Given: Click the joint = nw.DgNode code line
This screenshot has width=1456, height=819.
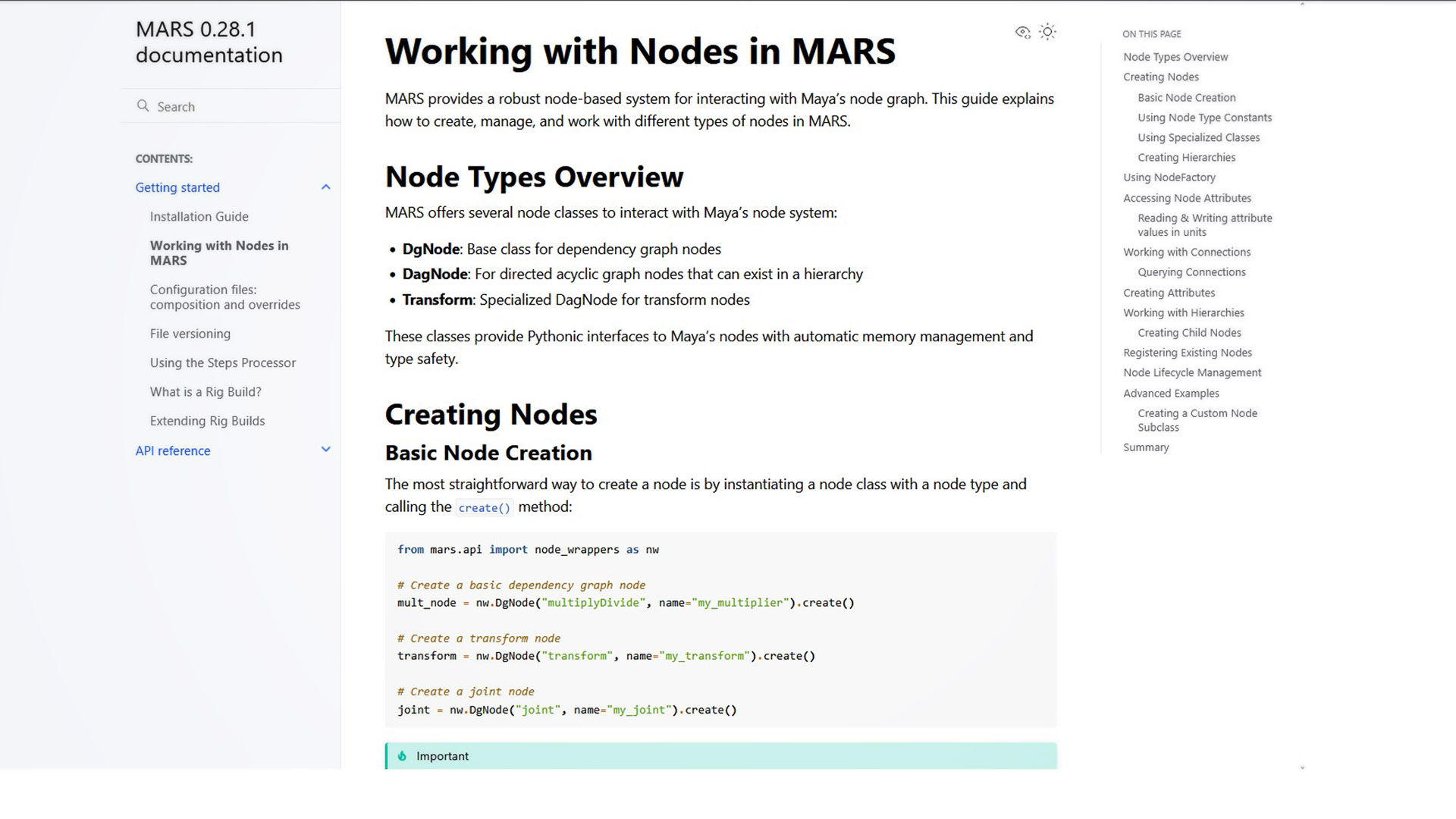Looking at the screenshot, I should coord(567,710).
